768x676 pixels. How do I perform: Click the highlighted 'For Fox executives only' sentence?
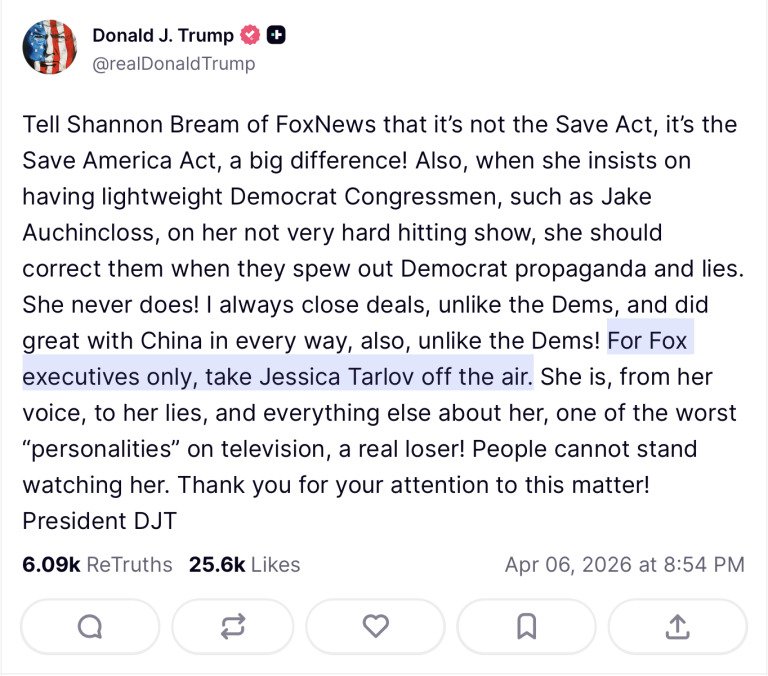(x=278, y=377)
